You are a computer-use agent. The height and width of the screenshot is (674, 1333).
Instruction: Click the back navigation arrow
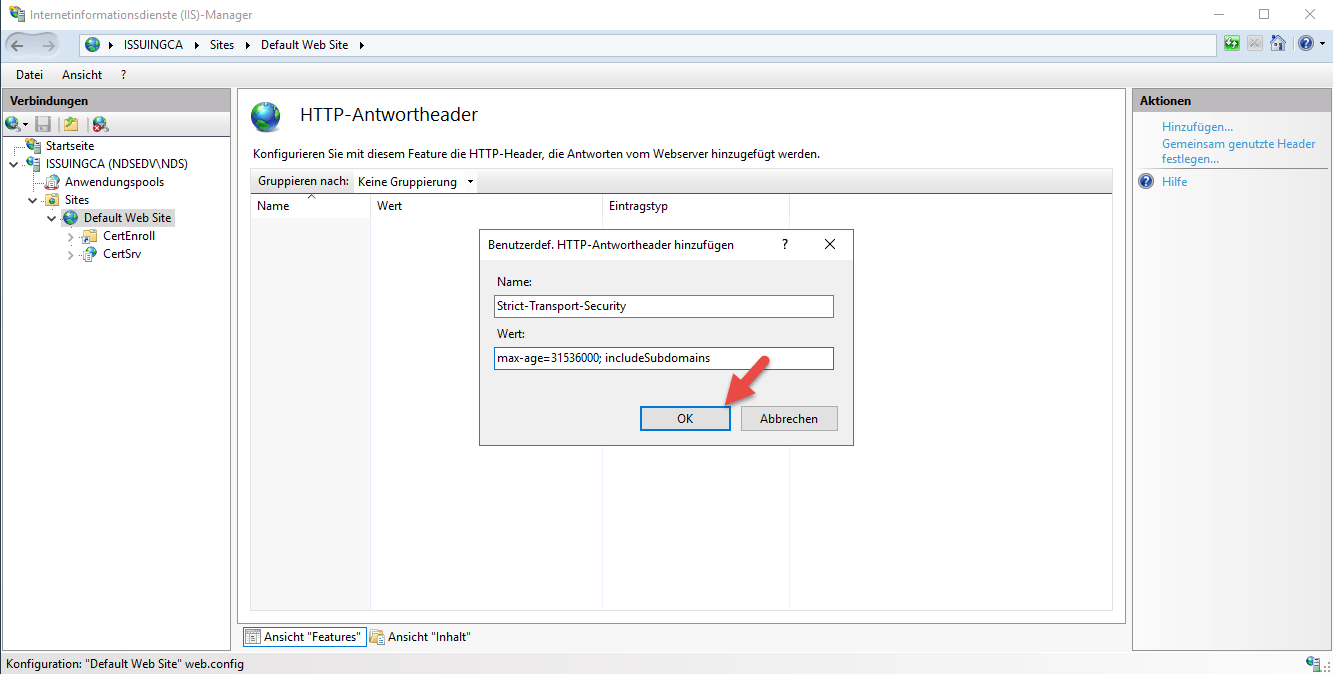(x=18, y=45)
